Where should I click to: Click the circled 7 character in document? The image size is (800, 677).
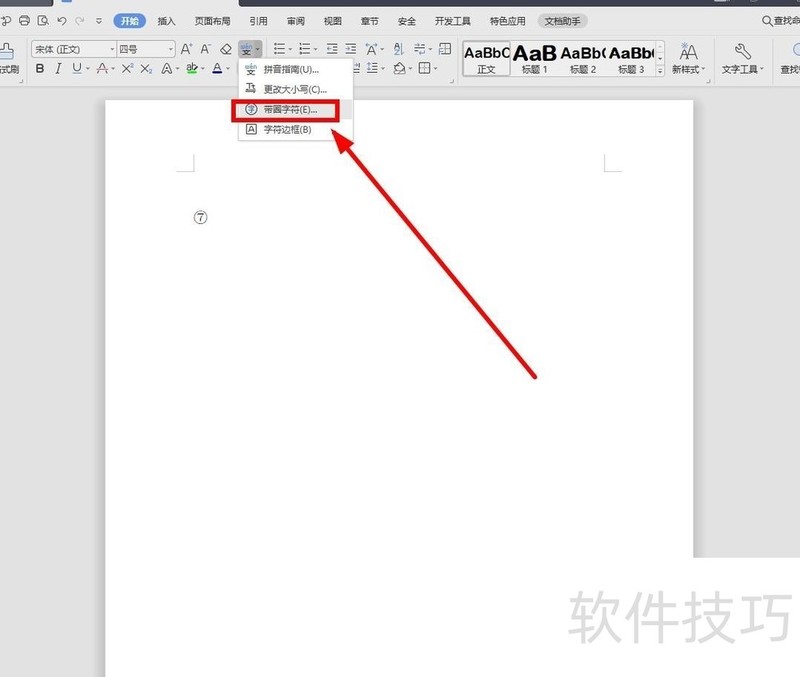201,217
